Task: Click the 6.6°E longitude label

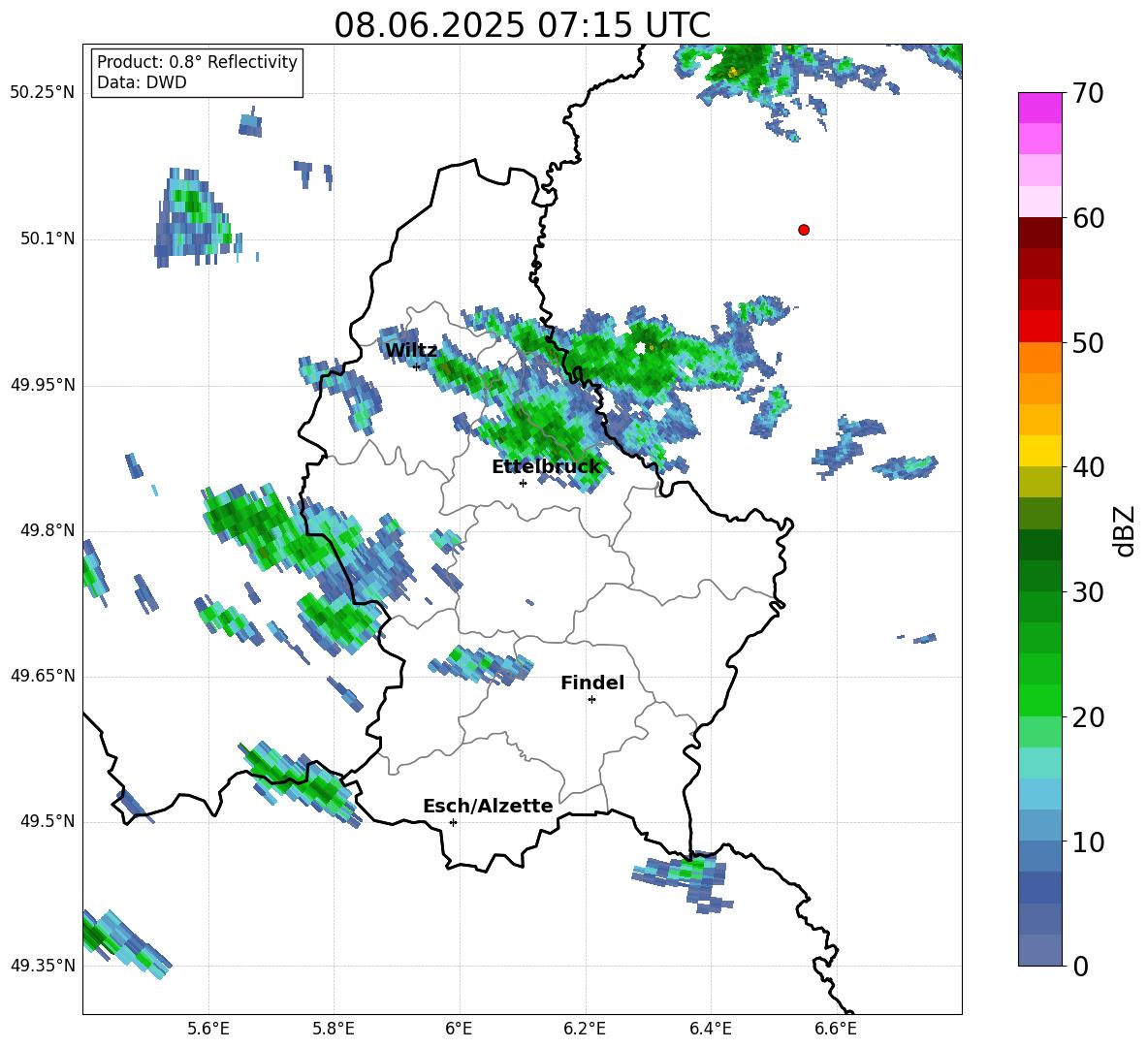Action: [836, 1029]
